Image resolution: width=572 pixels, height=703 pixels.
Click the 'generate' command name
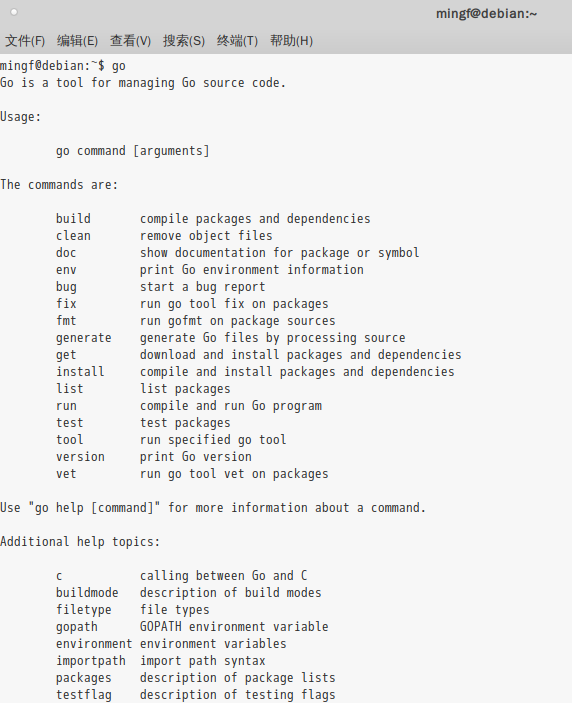[x=83, y=338]
